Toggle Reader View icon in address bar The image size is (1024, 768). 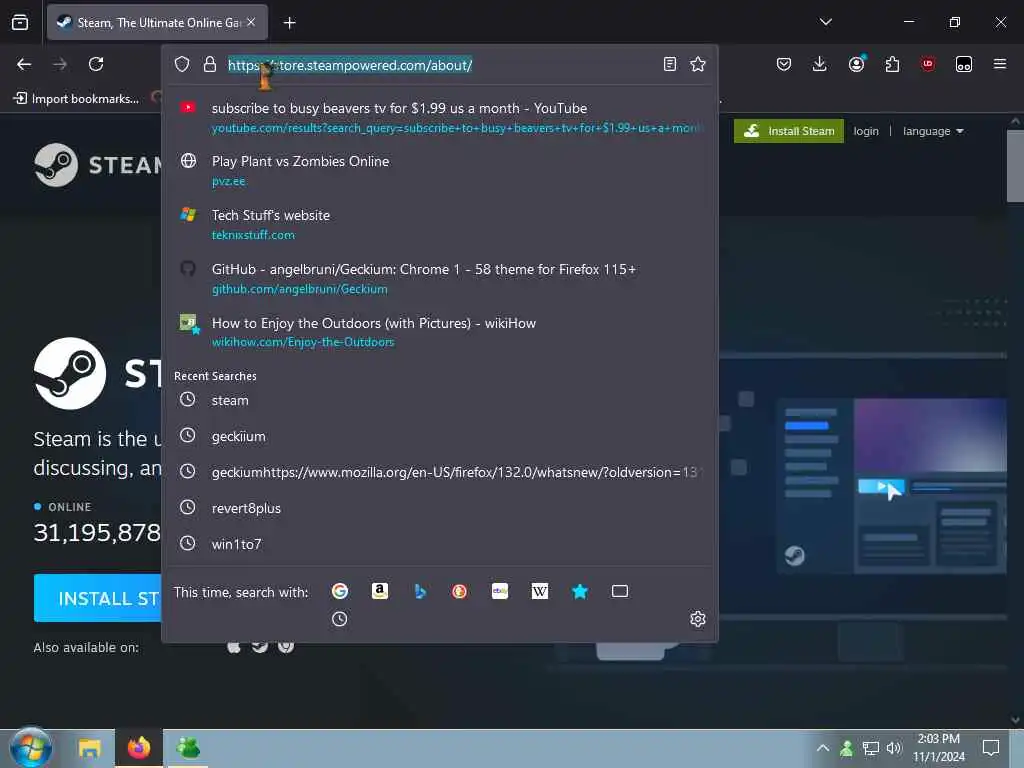tap(669, 64)
